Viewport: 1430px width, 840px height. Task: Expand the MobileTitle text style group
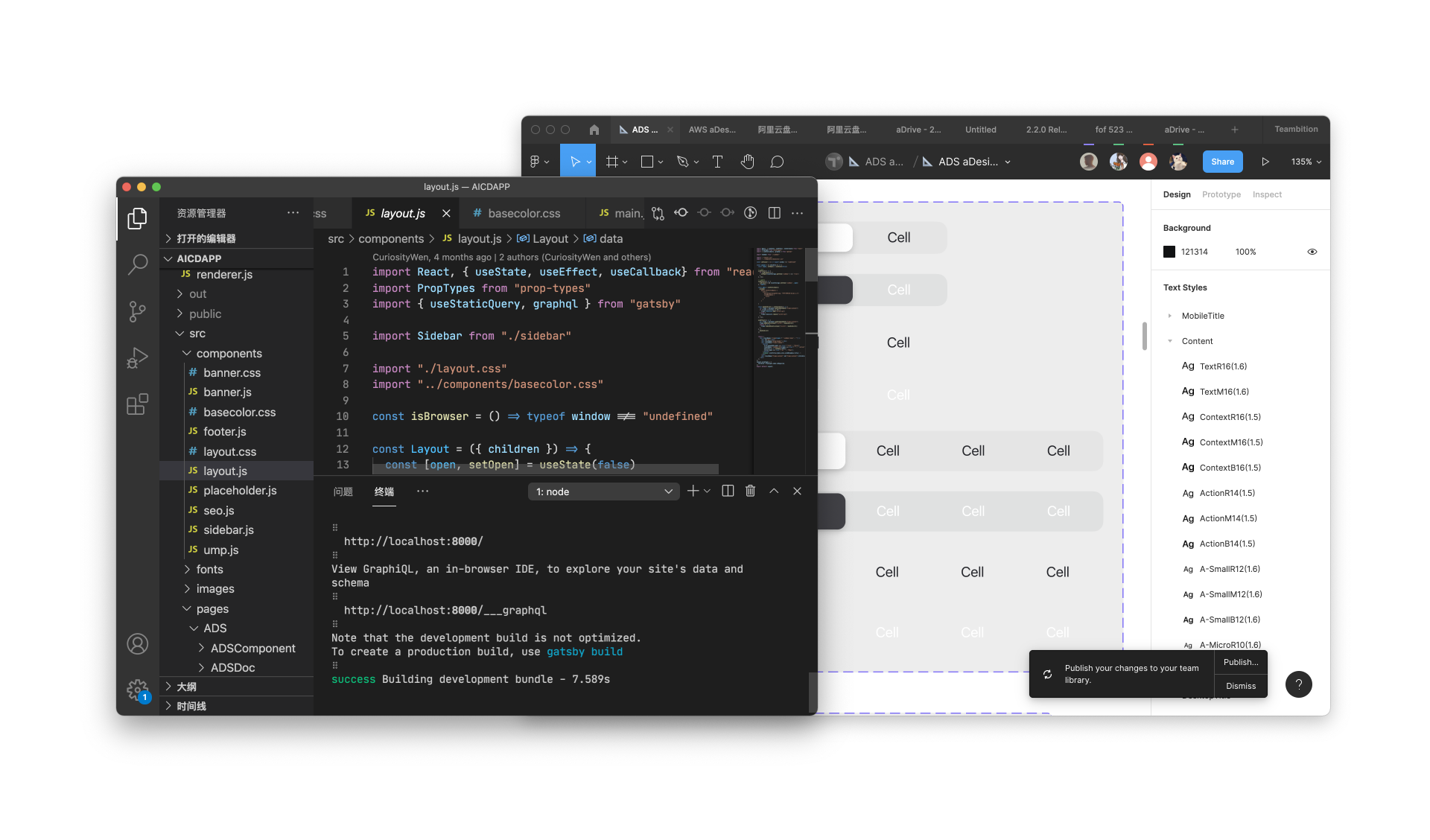[x=1170, y=316]
